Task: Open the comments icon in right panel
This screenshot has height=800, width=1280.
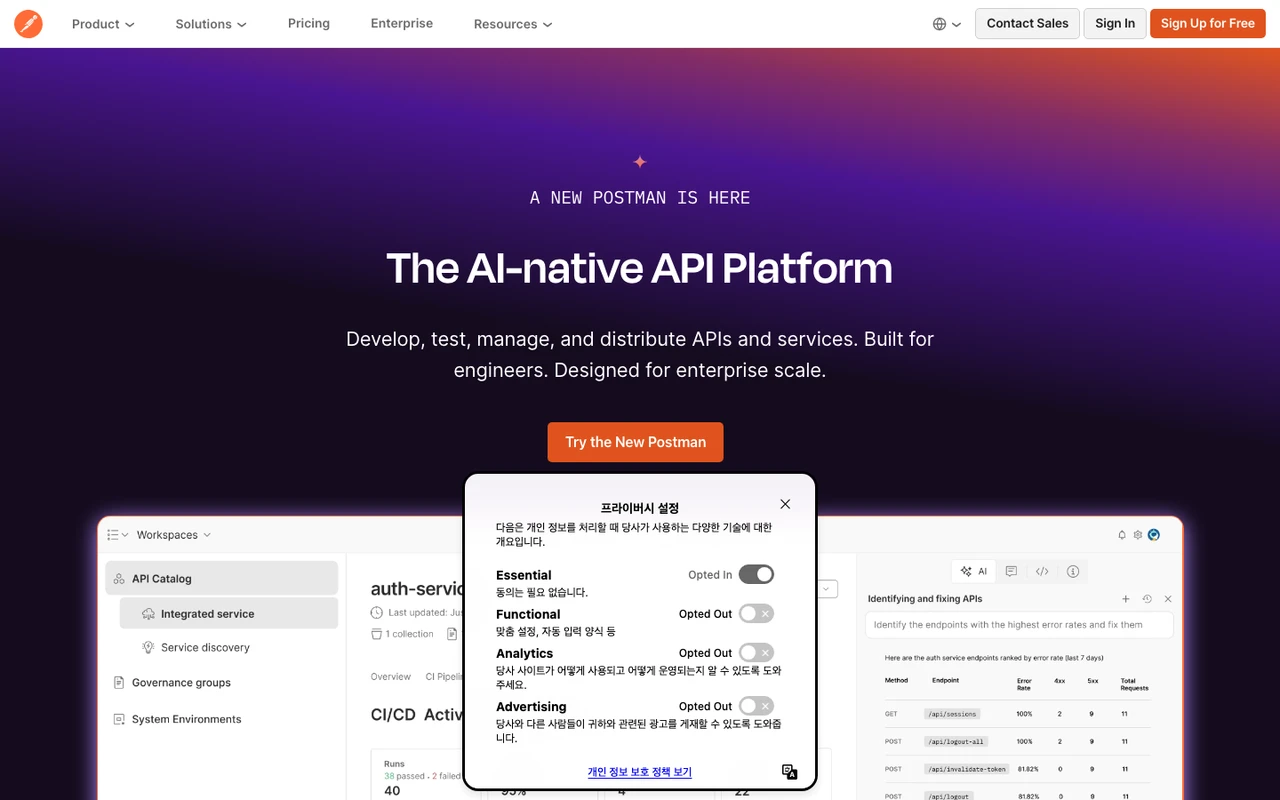Action: (x=1011, y=572)
